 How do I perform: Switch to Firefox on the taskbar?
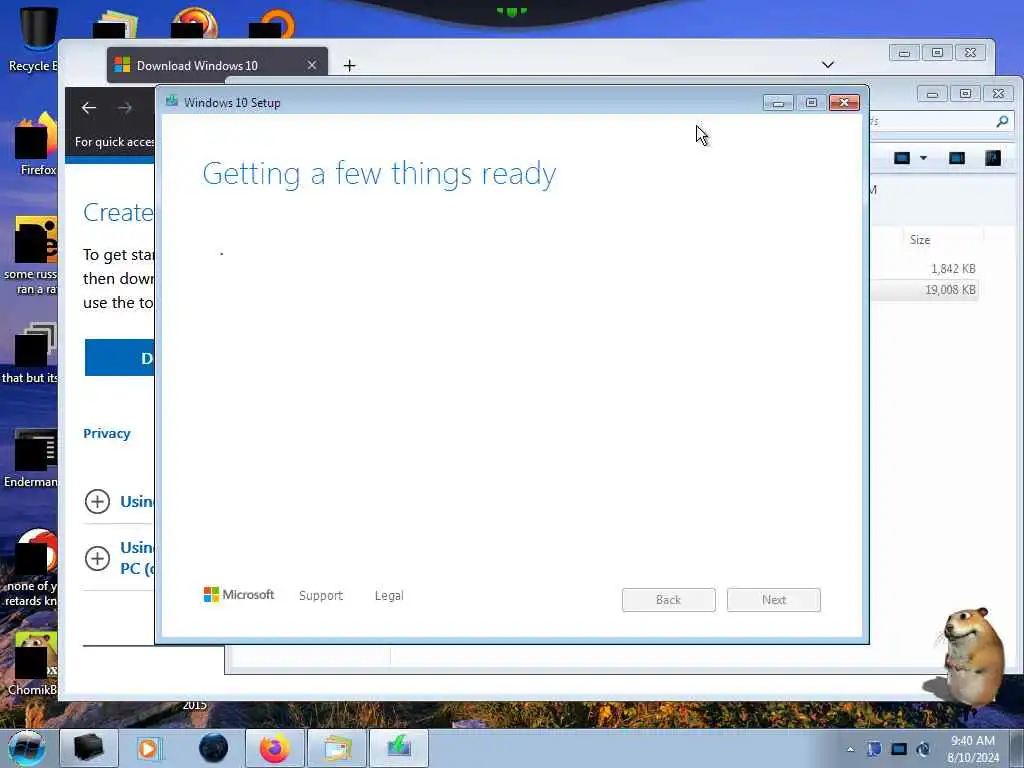[275, 748]
